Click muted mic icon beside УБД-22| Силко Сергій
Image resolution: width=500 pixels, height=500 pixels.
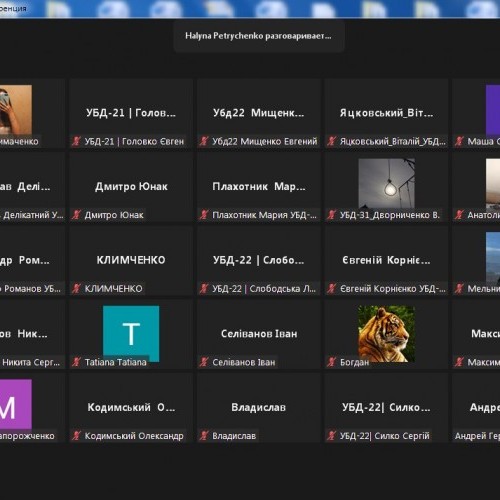(332, 436)
